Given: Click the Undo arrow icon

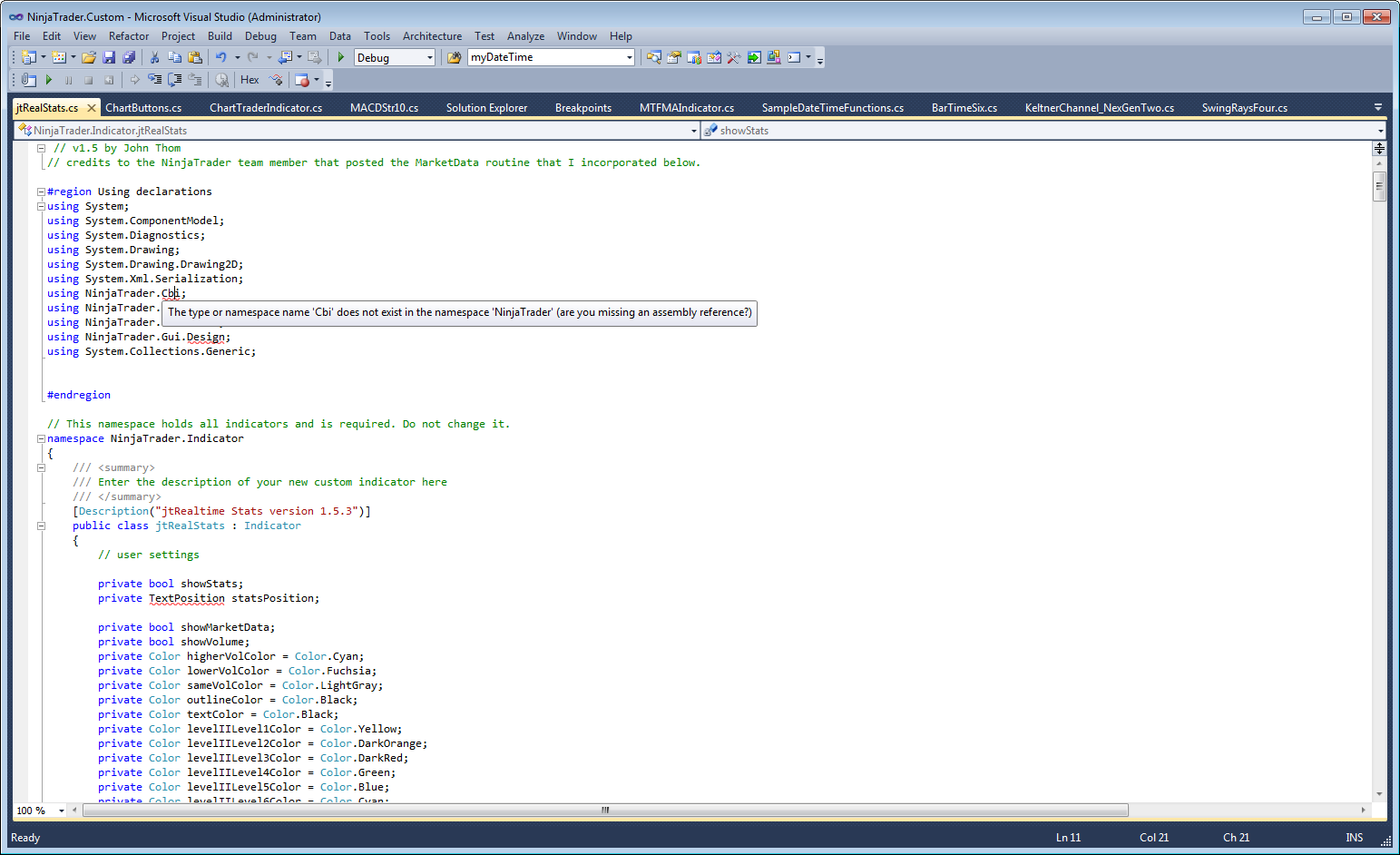Looking at the screenshot, I should coord(220,57).
